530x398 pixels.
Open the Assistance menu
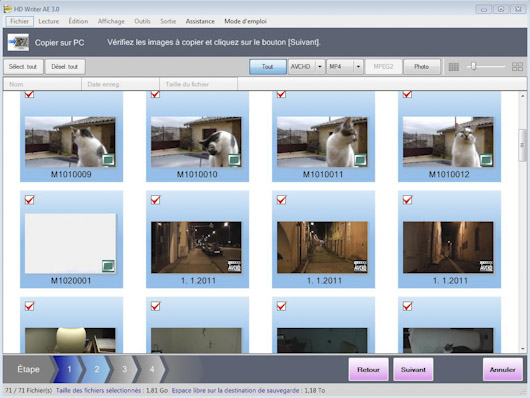point(200,21)
